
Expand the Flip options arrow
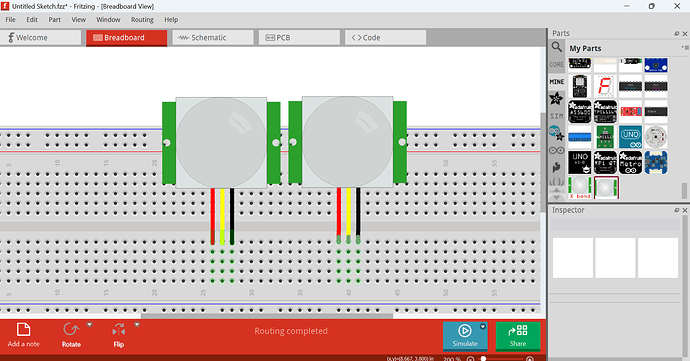coord(137,325)
